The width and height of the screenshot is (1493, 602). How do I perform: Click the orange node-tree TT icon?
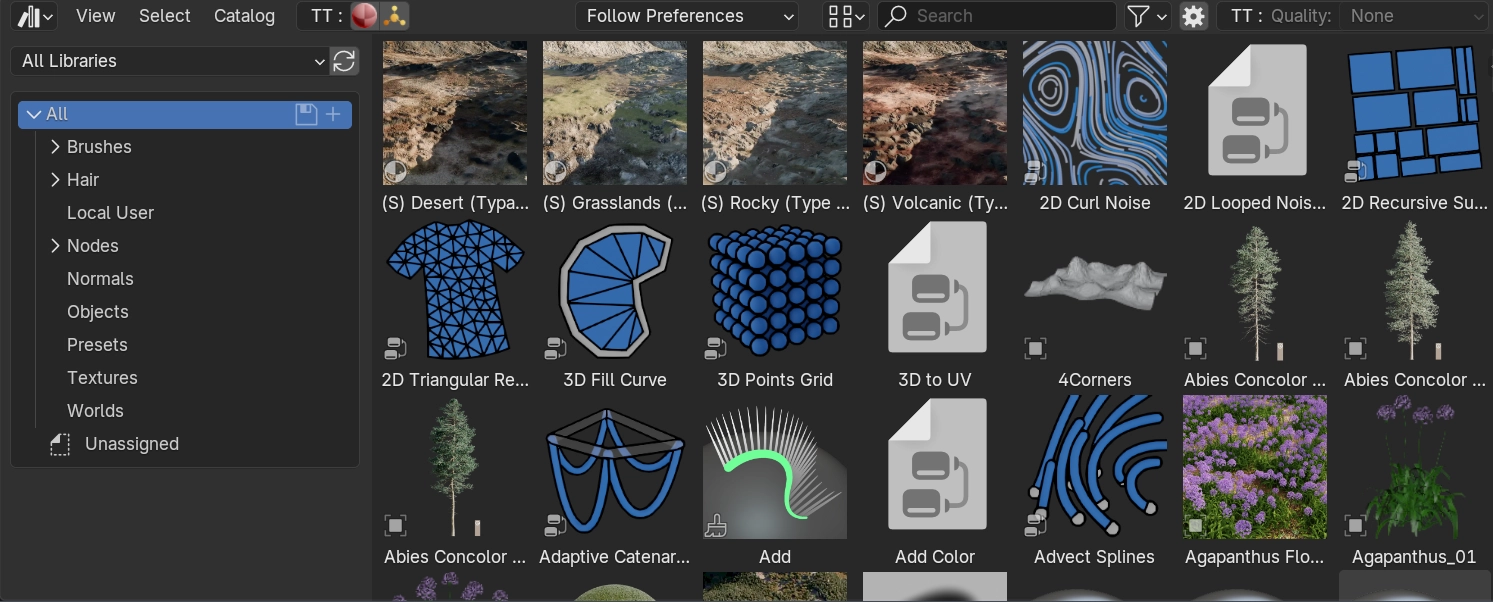(394, 16)
